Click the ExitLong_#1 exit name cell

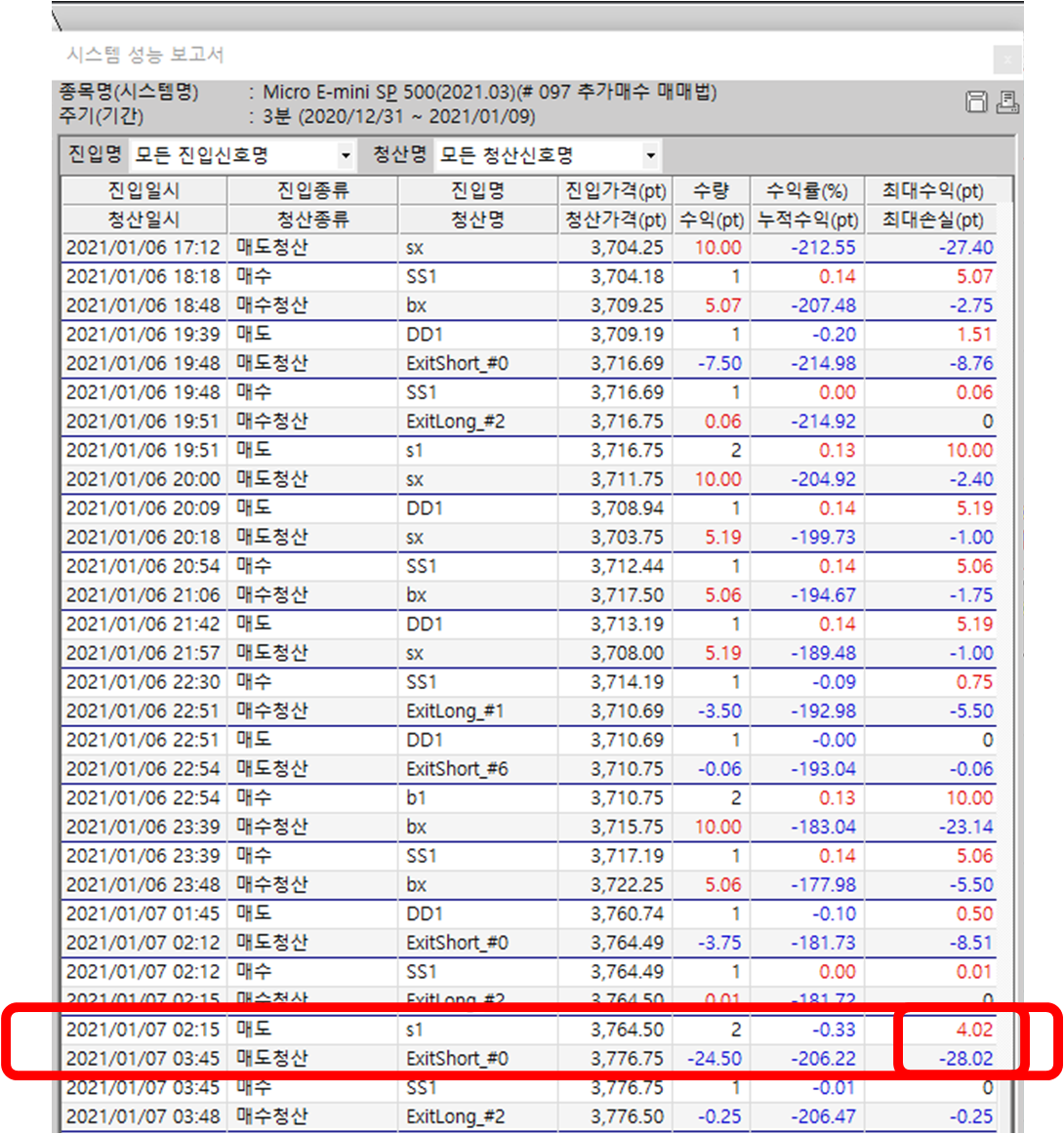pyautogui.click(x=455, y=711)
